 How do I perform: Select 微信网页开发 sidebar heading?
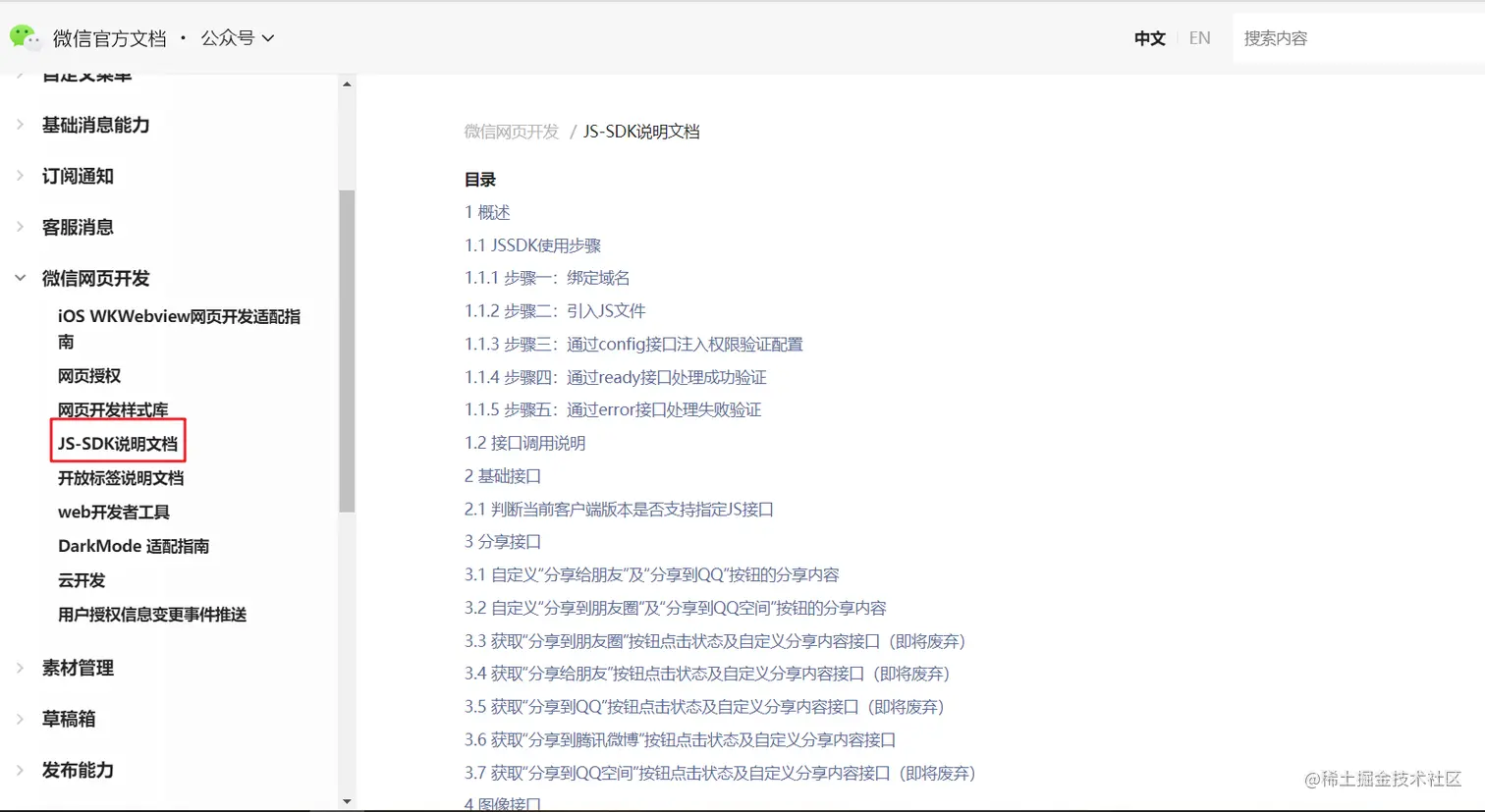pyautogui.click(x=95, y=278)
